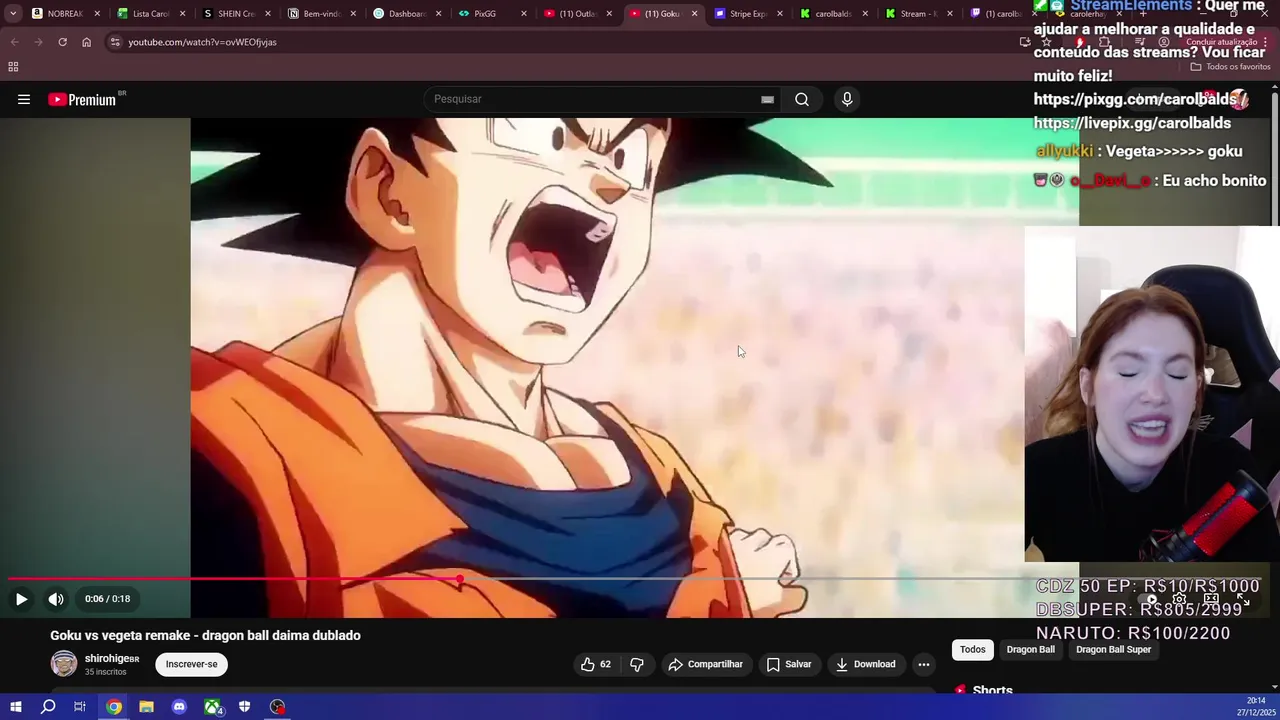Go back with the browser back arrow

tap(14, 42)
